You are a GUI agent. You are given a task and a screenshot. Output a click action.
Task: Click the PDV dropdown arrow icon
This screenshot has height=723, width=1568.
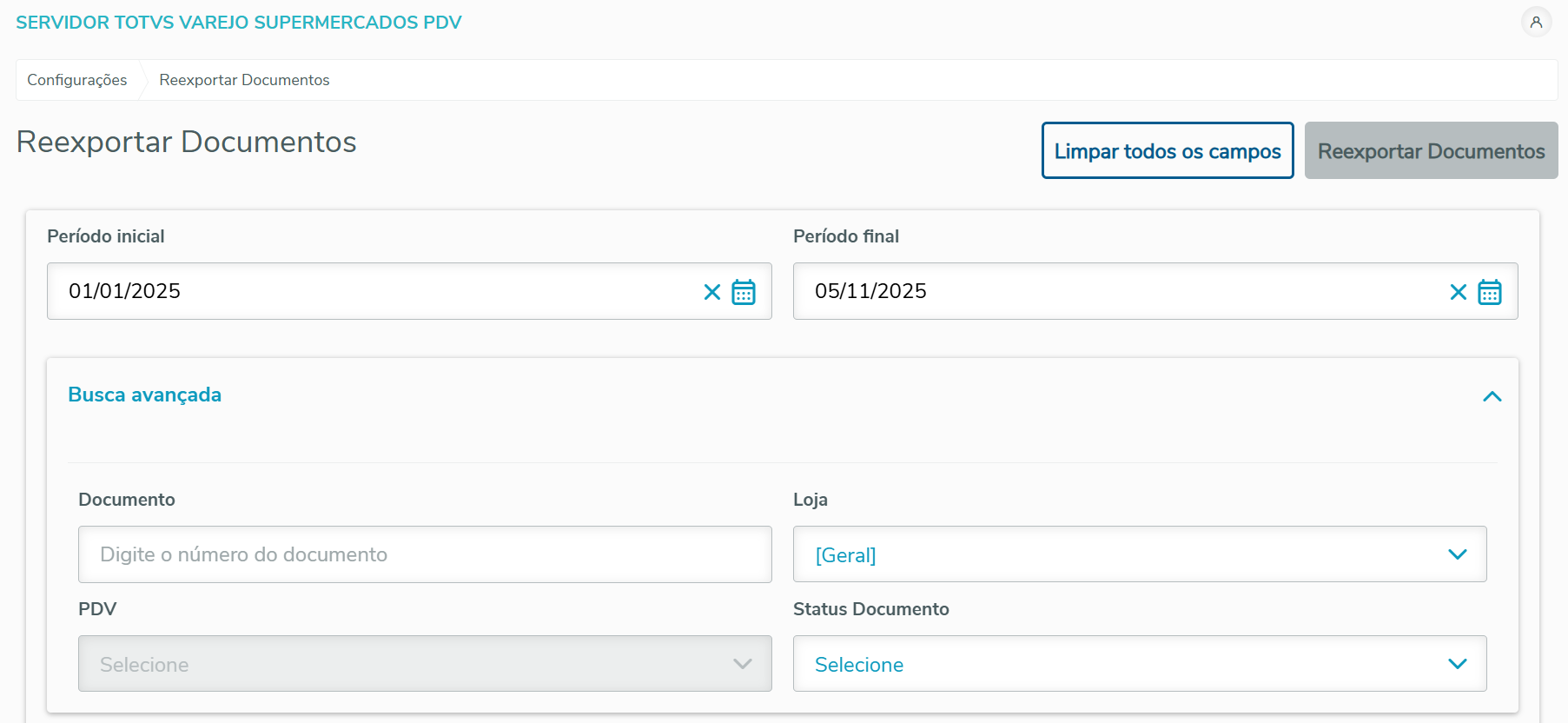click(742, 664)
